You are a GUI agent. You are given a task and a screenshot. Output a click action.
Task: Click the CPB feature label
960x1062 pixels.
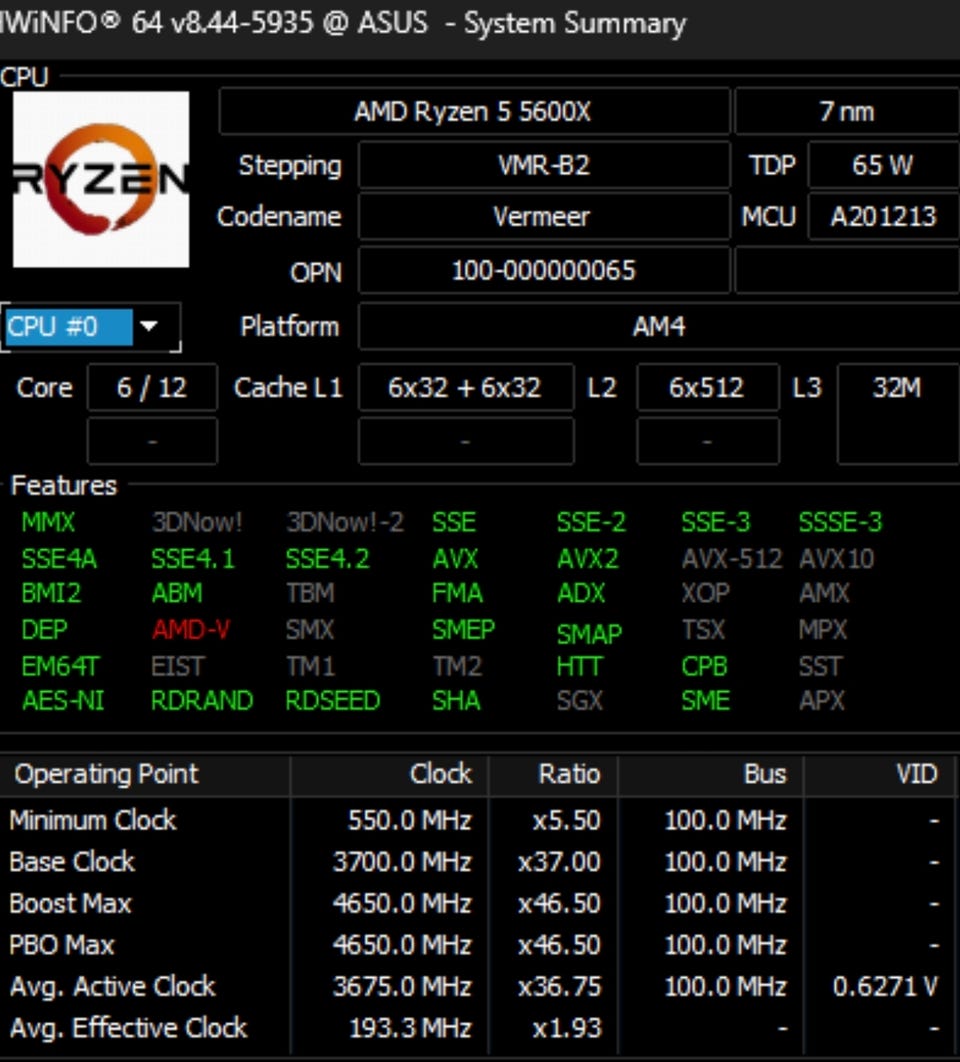click(x=705, y=666)
